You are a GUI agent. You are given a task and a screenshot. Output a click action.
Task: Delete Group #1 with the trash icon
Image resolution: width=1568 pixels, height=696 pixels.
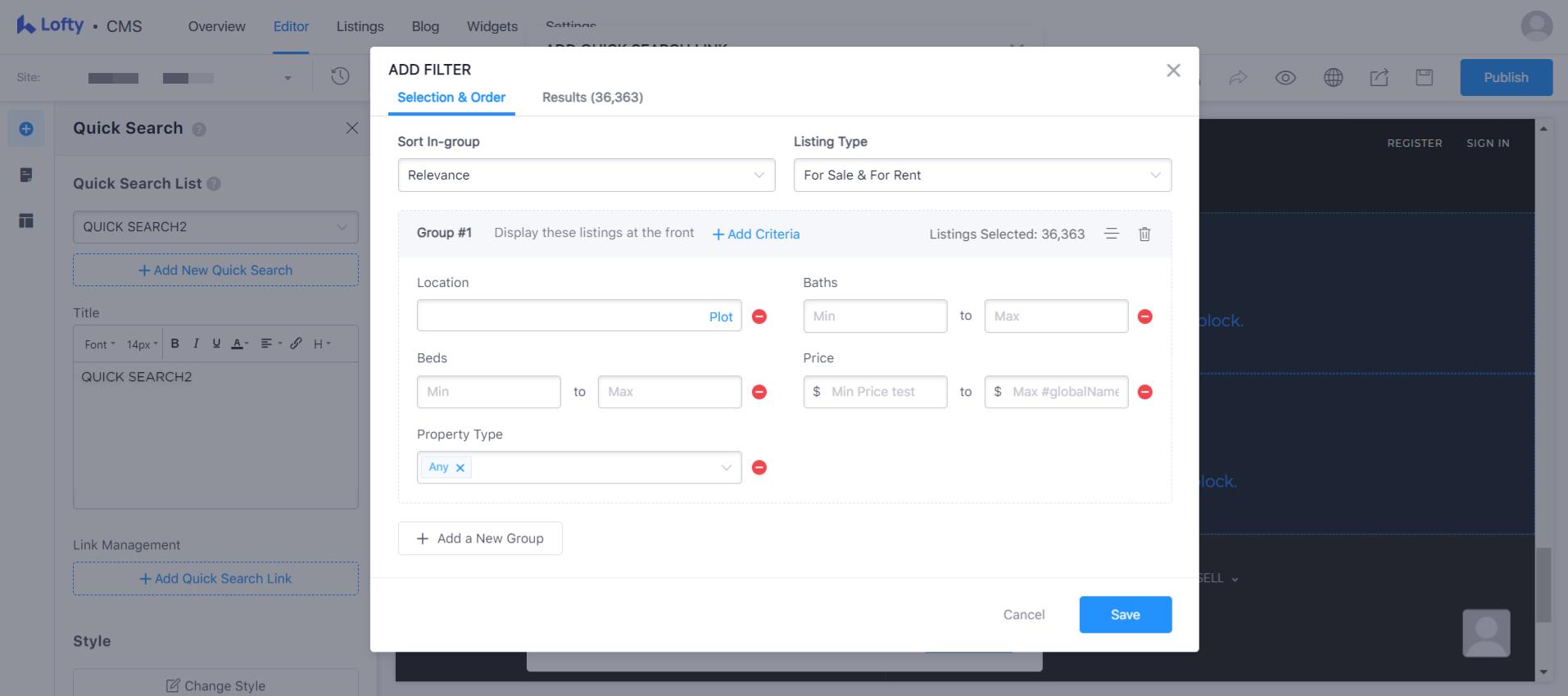[x=1144, y=234]
